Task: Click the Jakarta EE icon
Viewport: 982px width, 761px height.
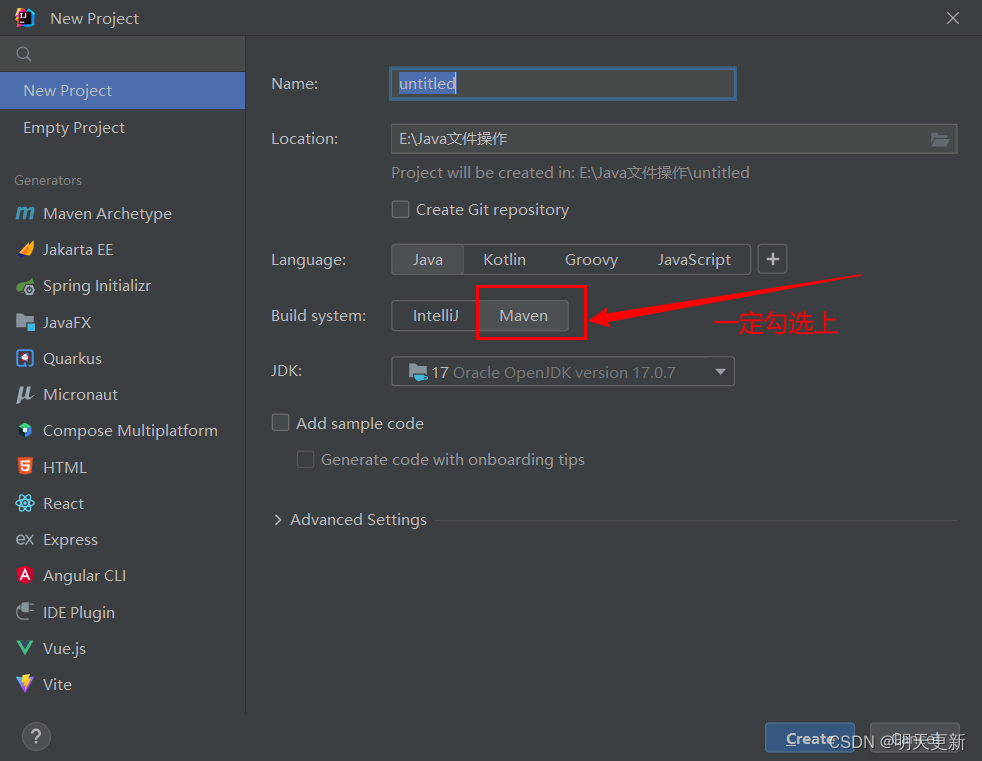Action: click(x=26, y=249)
